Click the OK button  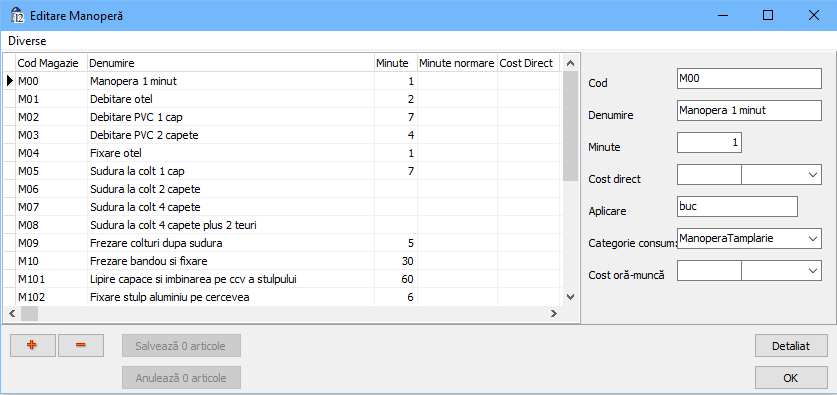click(x=791, y=378)
